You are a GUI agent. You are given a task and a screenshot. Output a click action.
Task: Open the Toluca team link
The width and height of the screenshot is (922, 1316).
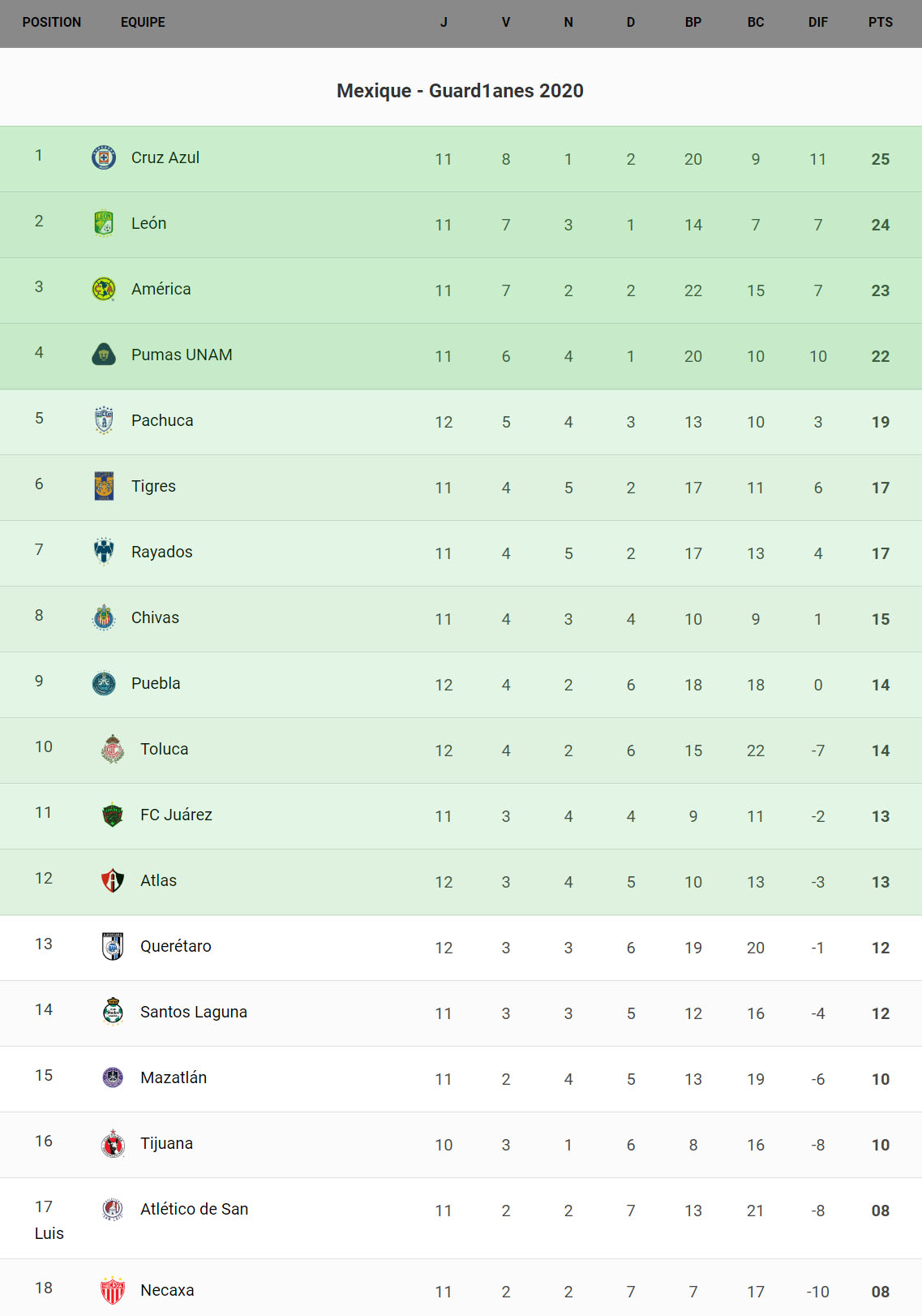[164, 749]
